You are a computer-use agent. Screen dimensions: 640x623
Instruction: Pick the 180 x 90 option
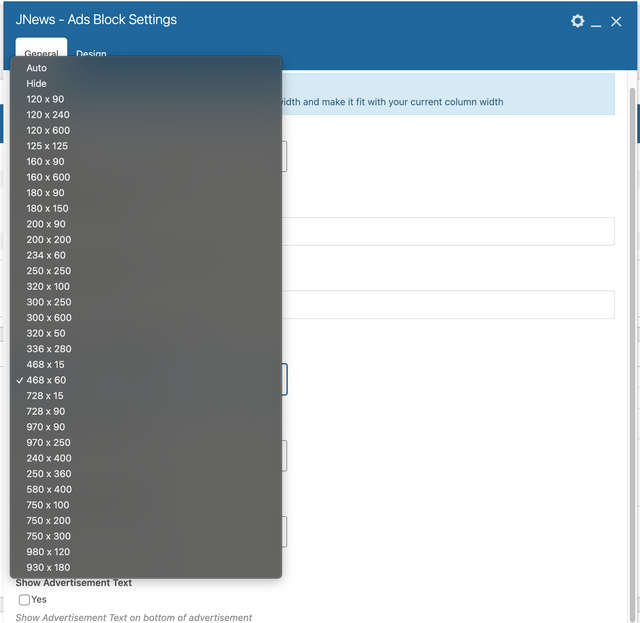[146, 193]
